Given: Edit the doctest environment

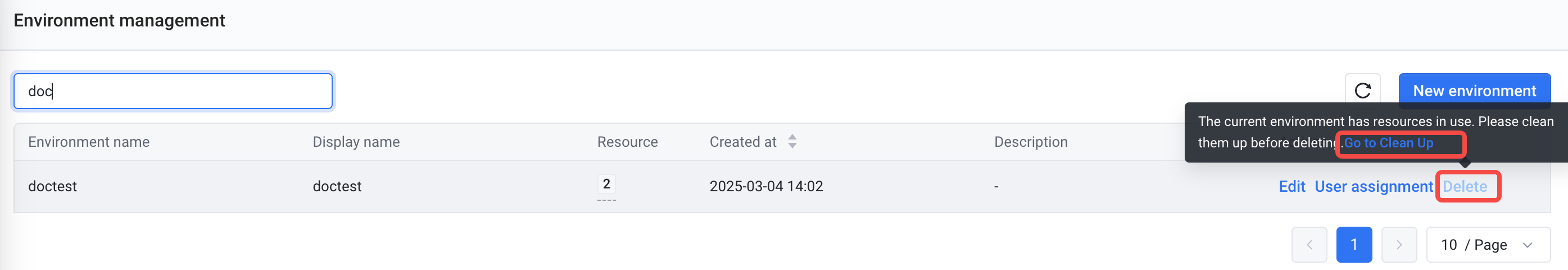Looking at the screenshot, I should pos(1291,187).
